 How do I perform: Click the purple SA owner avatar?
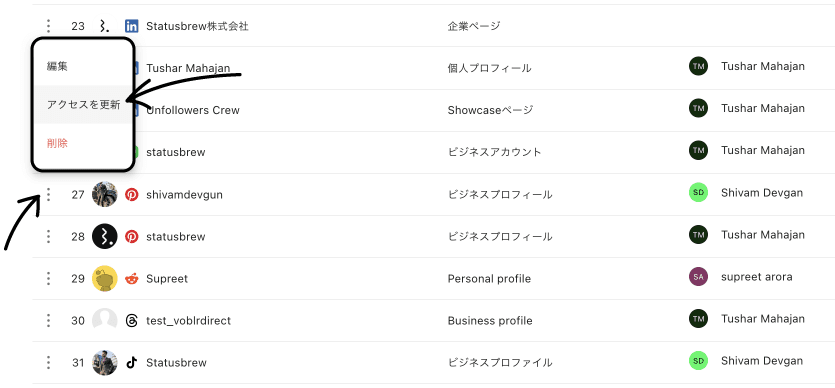(698, 277)
